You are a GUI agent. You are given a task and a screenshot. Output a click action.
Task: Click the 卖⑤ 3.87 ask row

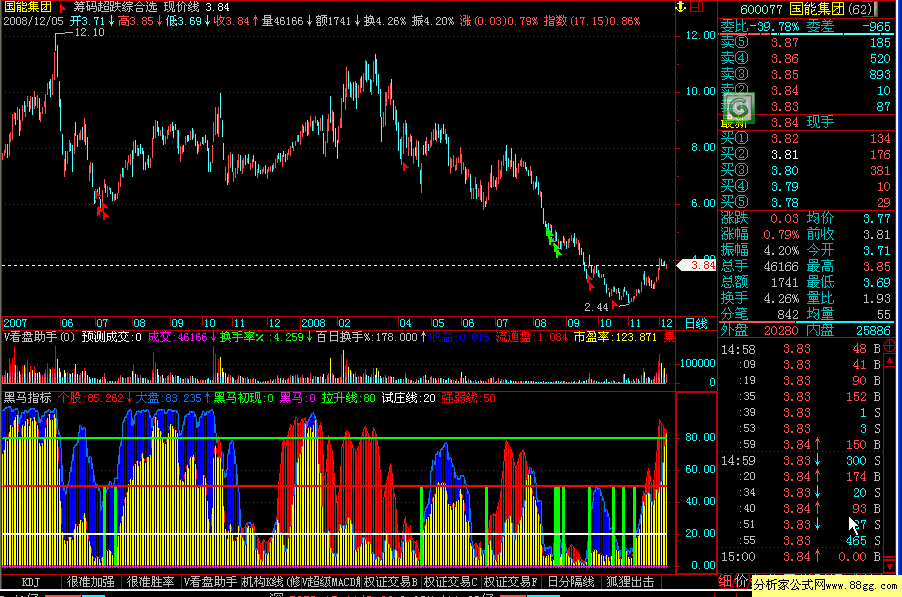805,43
